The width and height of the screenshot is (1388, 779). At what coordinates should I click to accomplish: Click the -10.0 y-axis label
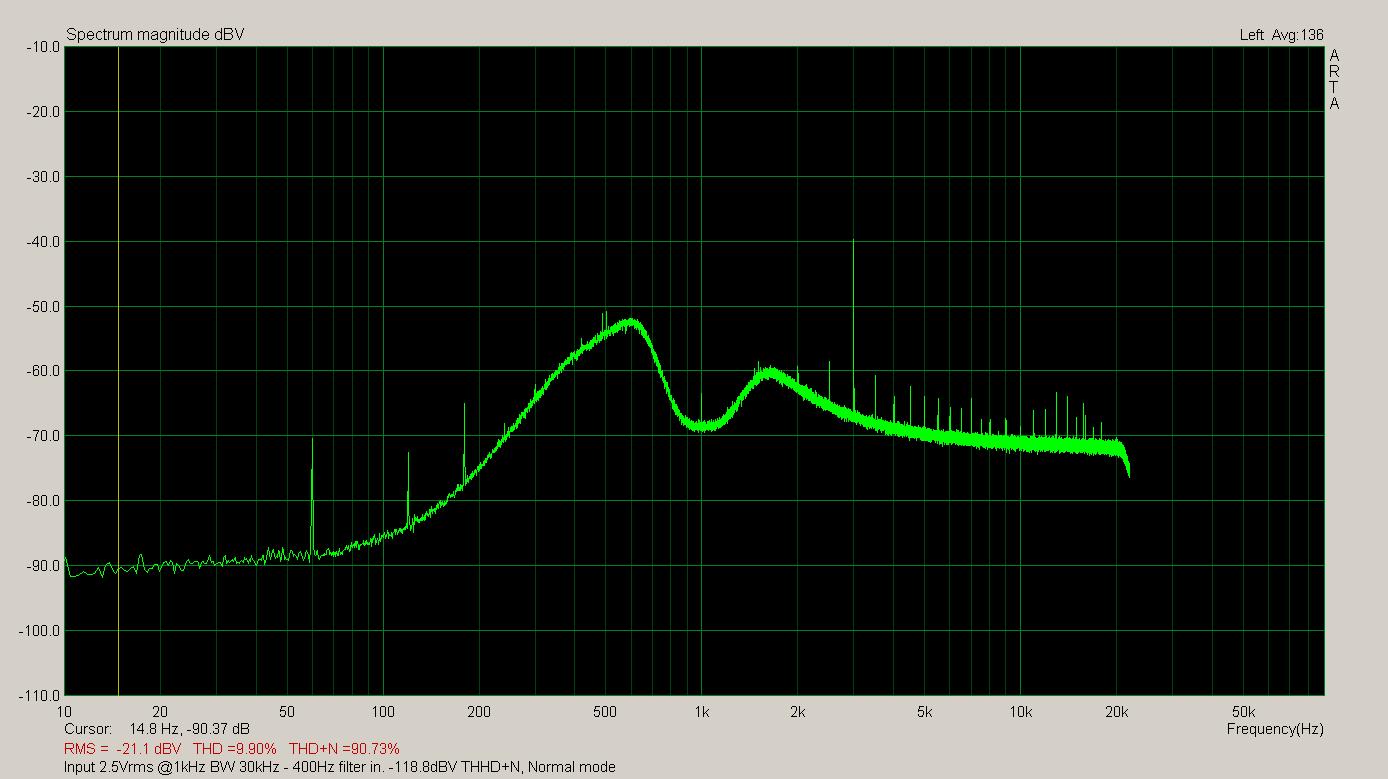41,46
